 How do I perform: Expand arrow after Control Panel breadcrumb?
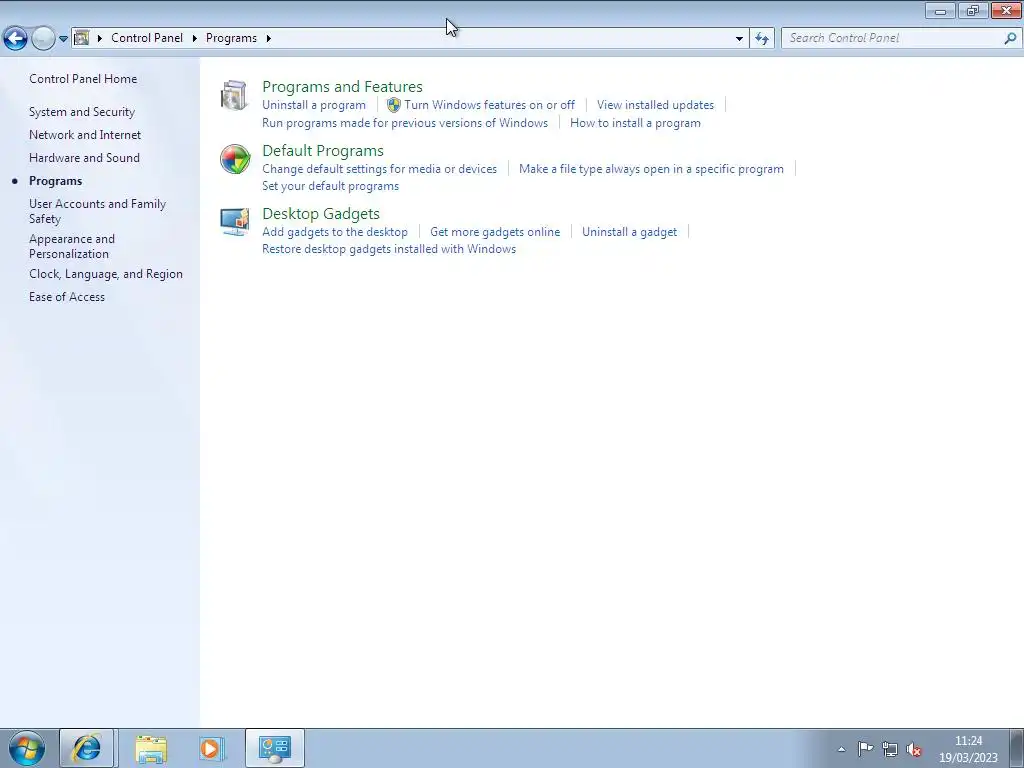click(195, 39)
